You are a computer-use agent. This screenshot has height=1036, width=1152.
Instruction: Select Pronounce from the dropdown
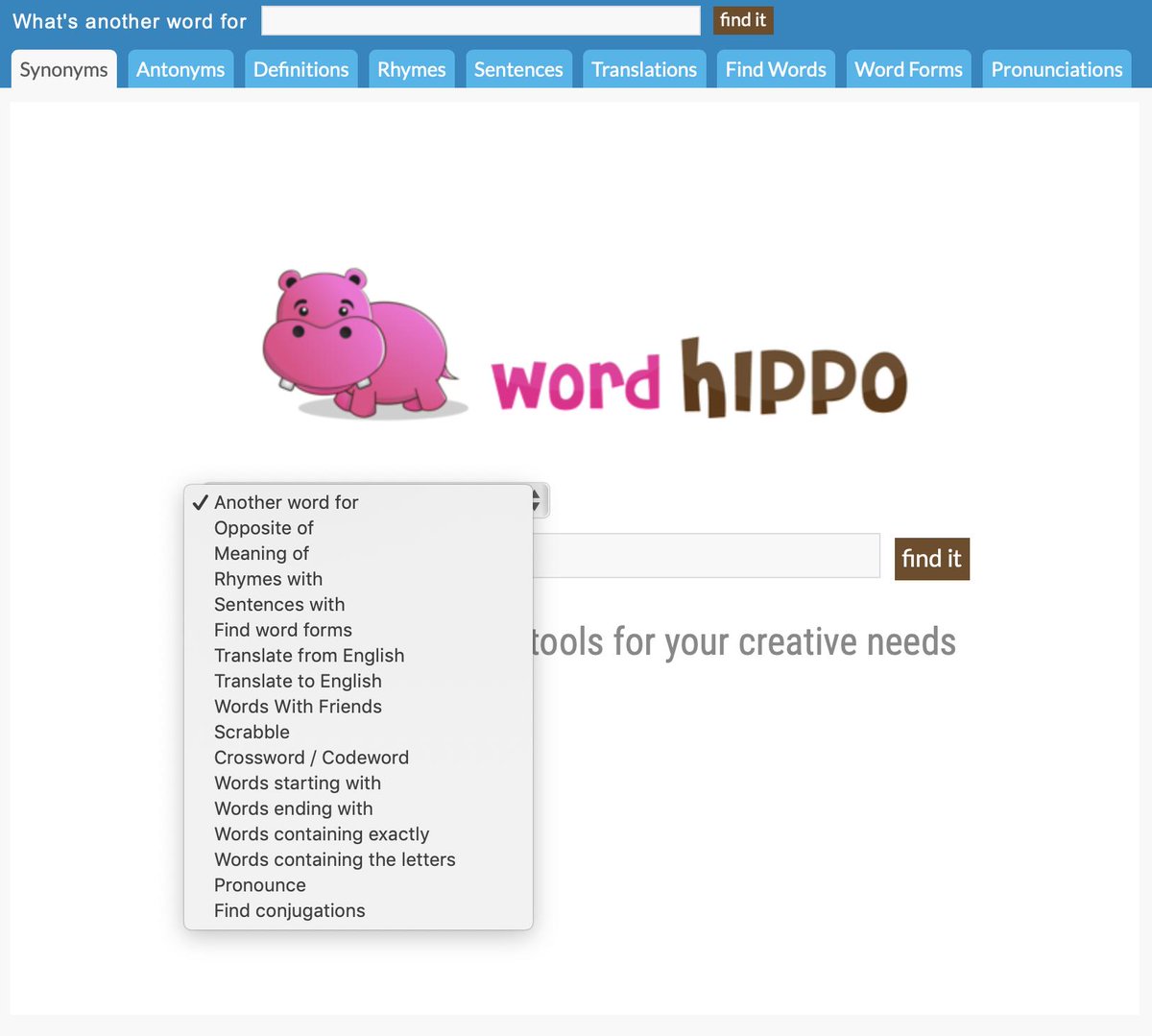(358, 885)
